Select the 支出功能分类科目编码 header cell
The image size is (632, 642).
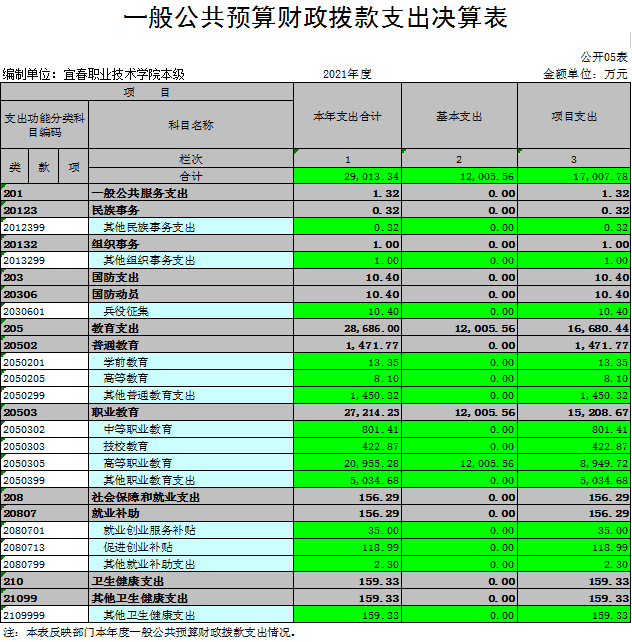(44, 125)
